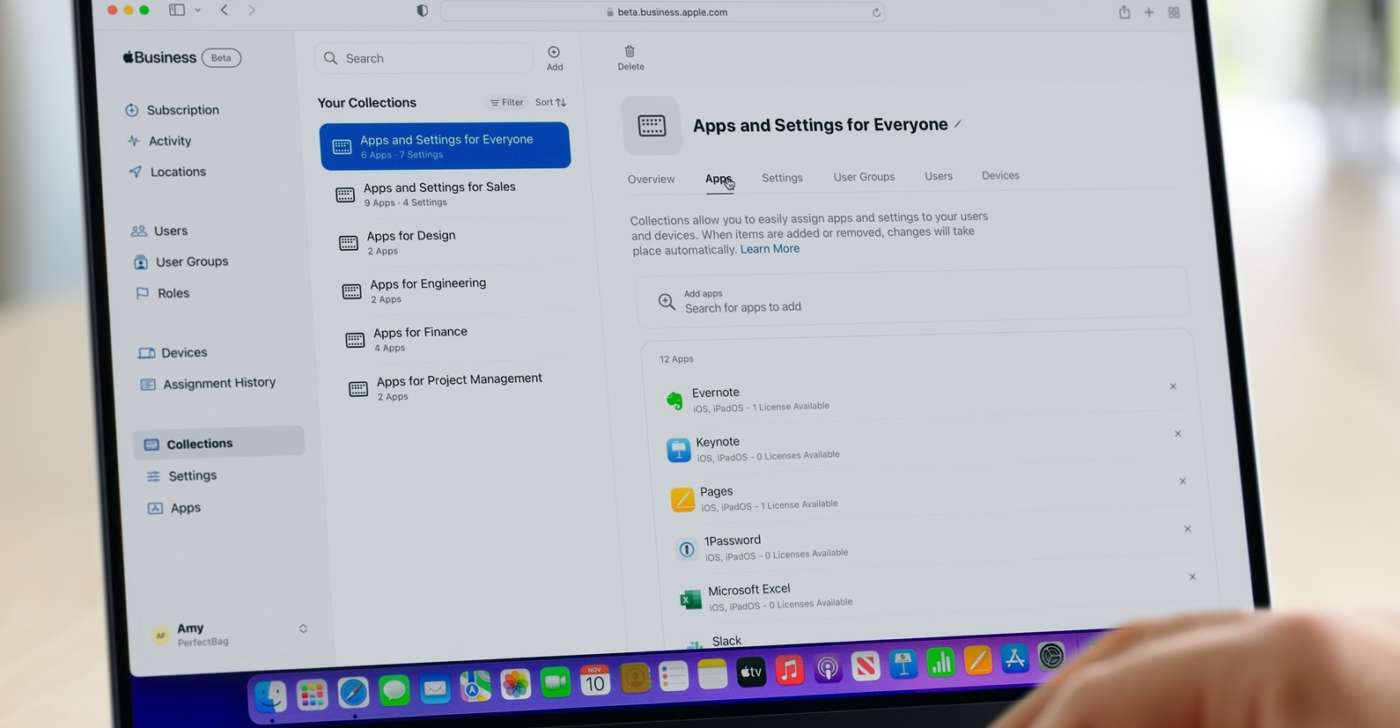
Task: Select Apps and Settings for Everyone collection
Action: click(x=445, y=146)
